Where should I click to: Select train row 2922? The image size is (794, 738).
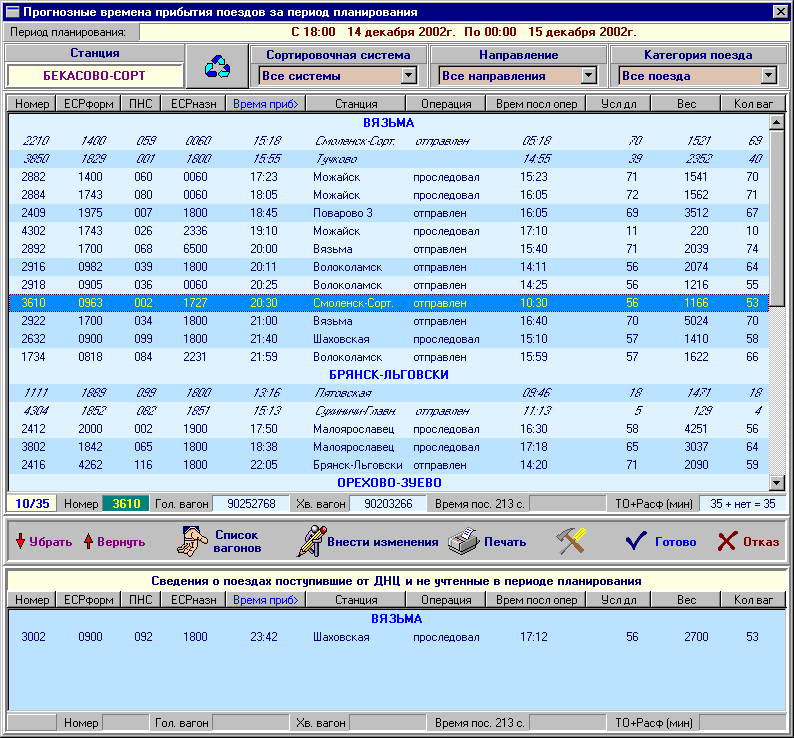389,321
